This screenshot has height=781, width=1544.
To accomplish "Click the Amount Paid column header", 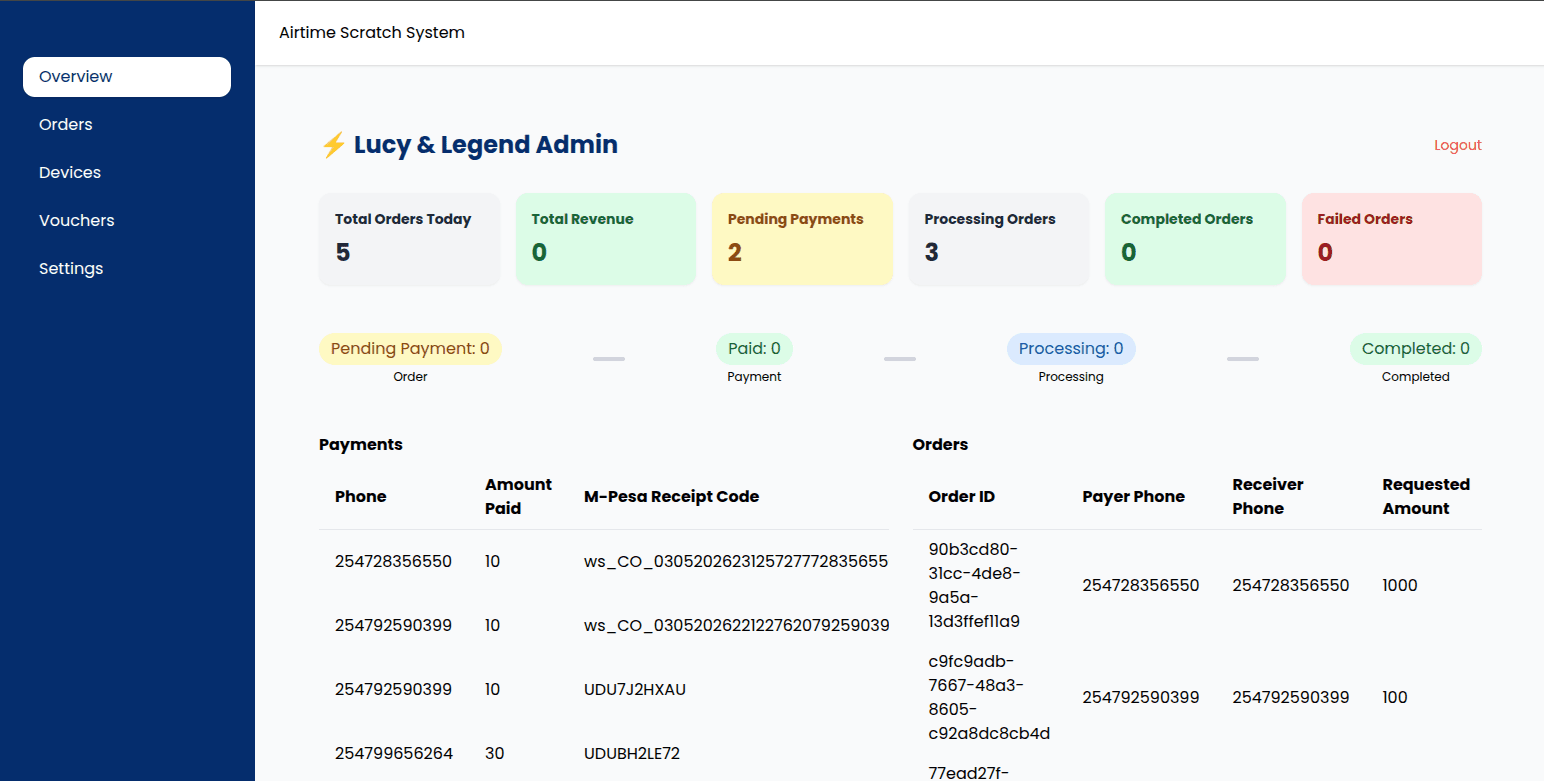I will (x=518, y=497).
